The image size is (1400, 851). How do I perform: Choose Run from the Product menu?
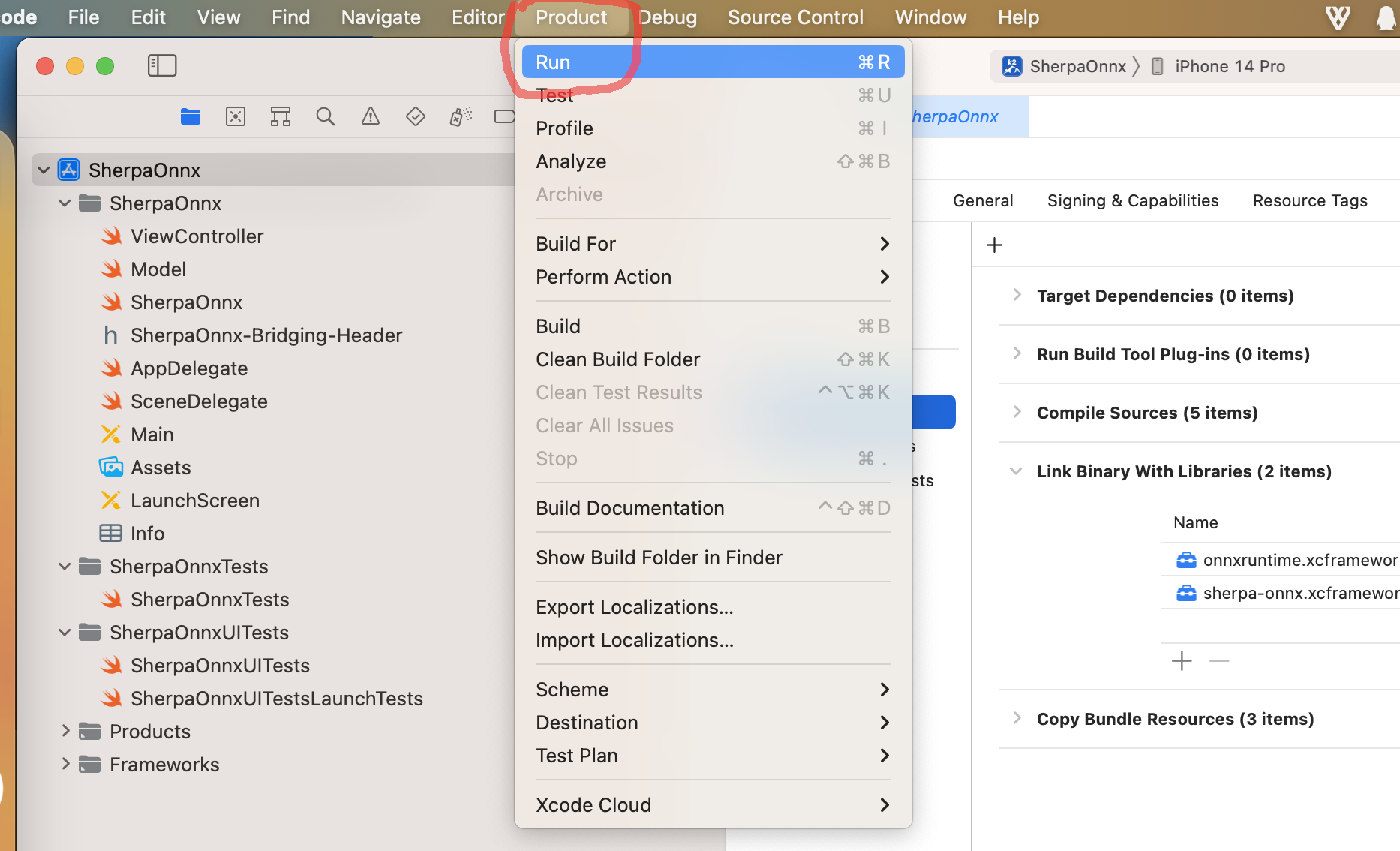tap(713, 62)
